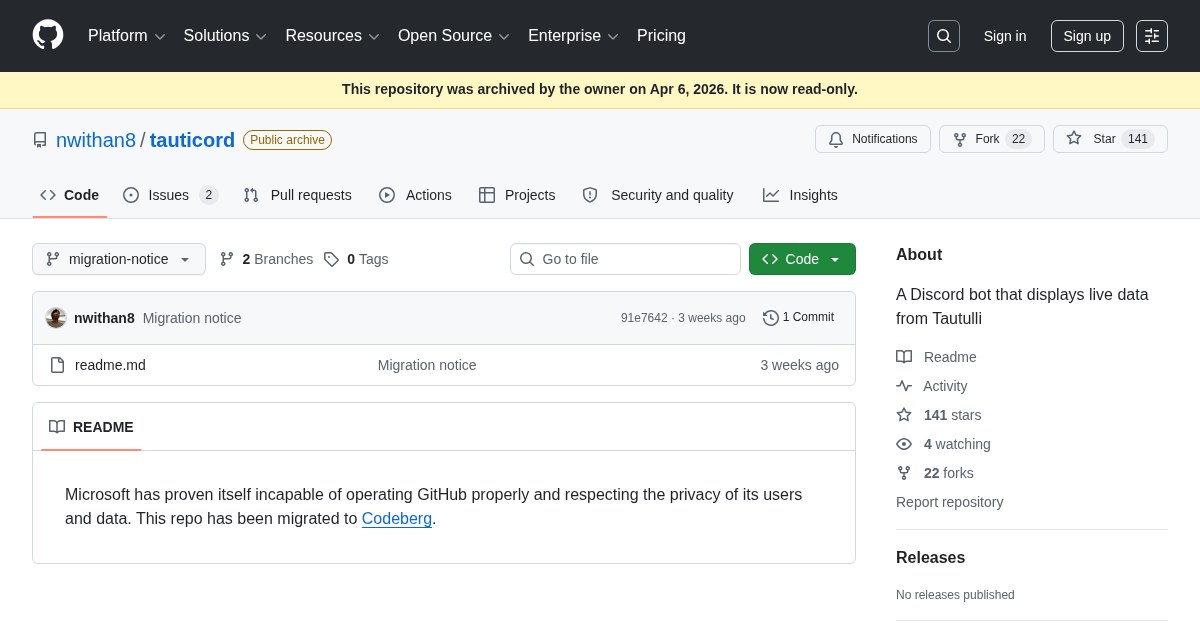1200x630 pixels.
Task: Open the appearance settings sliders icon
Action: (x=1152, y=36)
